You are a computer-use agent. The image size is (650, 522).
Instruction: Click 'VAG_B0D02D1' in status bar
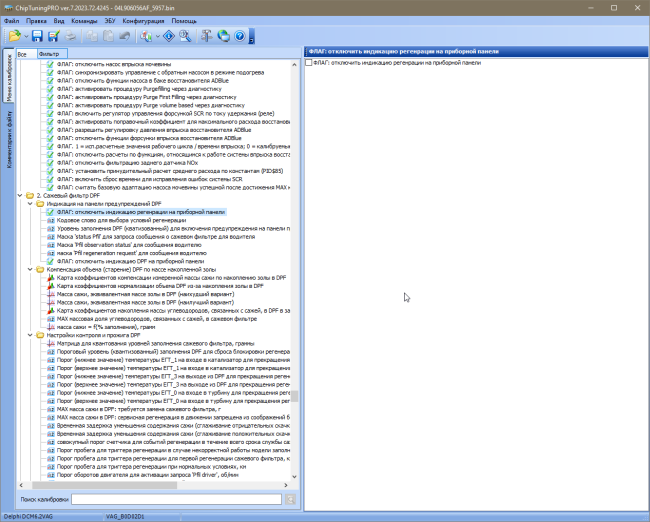(x=125, y=517)
